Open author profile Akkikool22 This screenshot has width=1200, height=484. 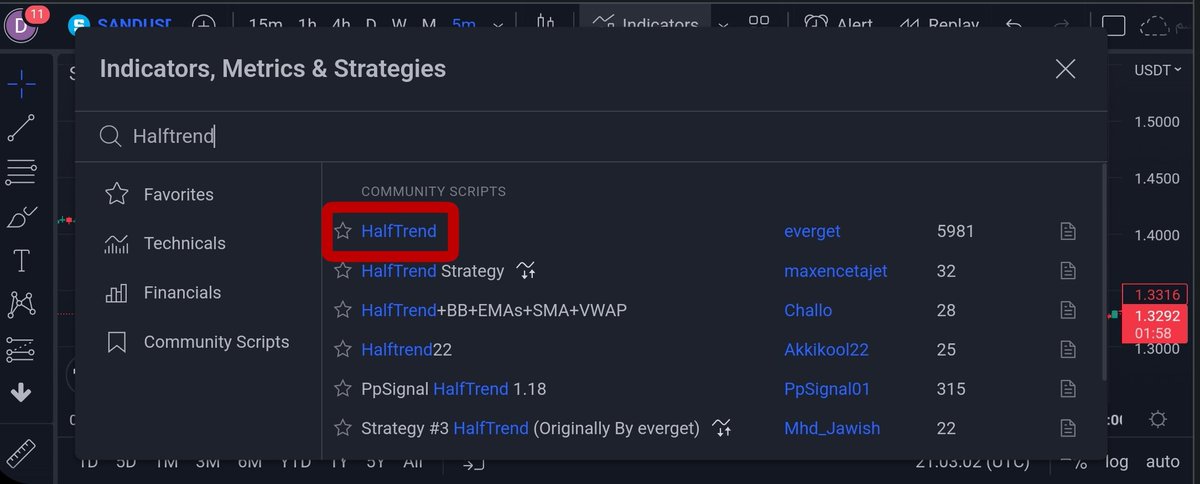pos(826,350)
